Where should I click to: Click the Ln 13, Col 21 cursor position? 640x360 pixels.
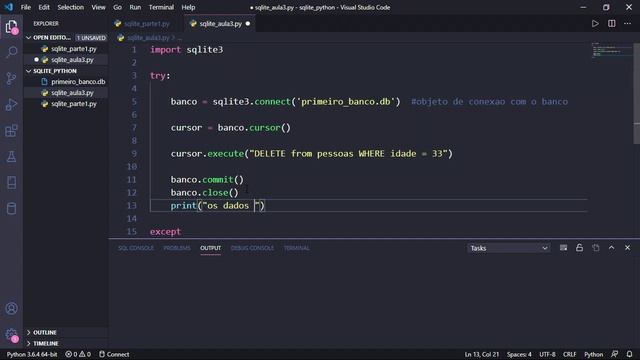pyautogui.click(x=482, y=354)
